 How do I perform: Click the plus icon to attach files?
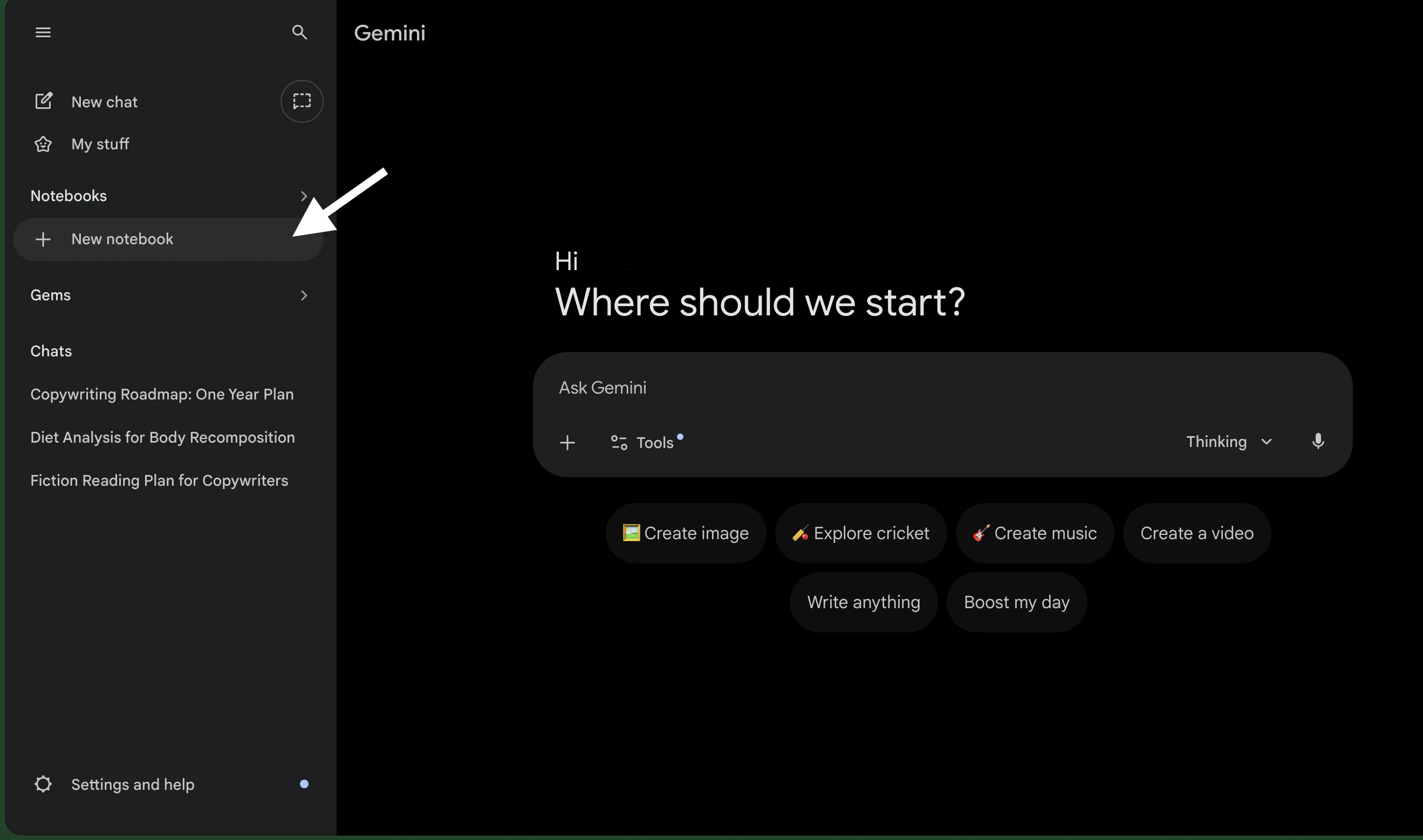567,442
